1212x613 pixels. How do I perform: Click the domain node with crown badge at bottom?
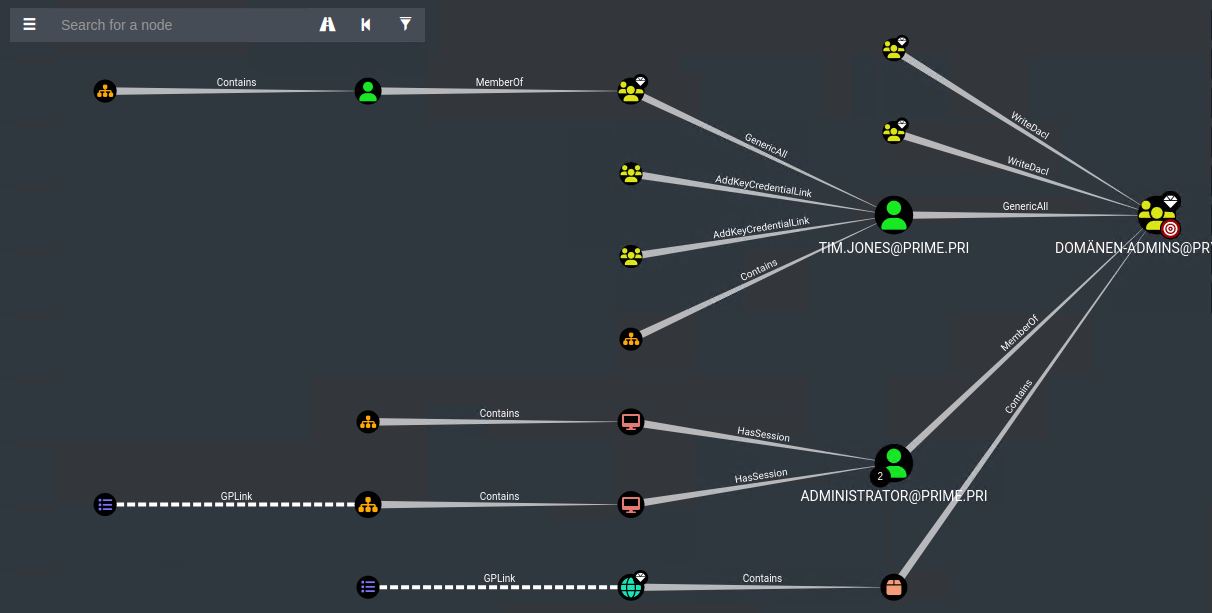pos(631,587)
